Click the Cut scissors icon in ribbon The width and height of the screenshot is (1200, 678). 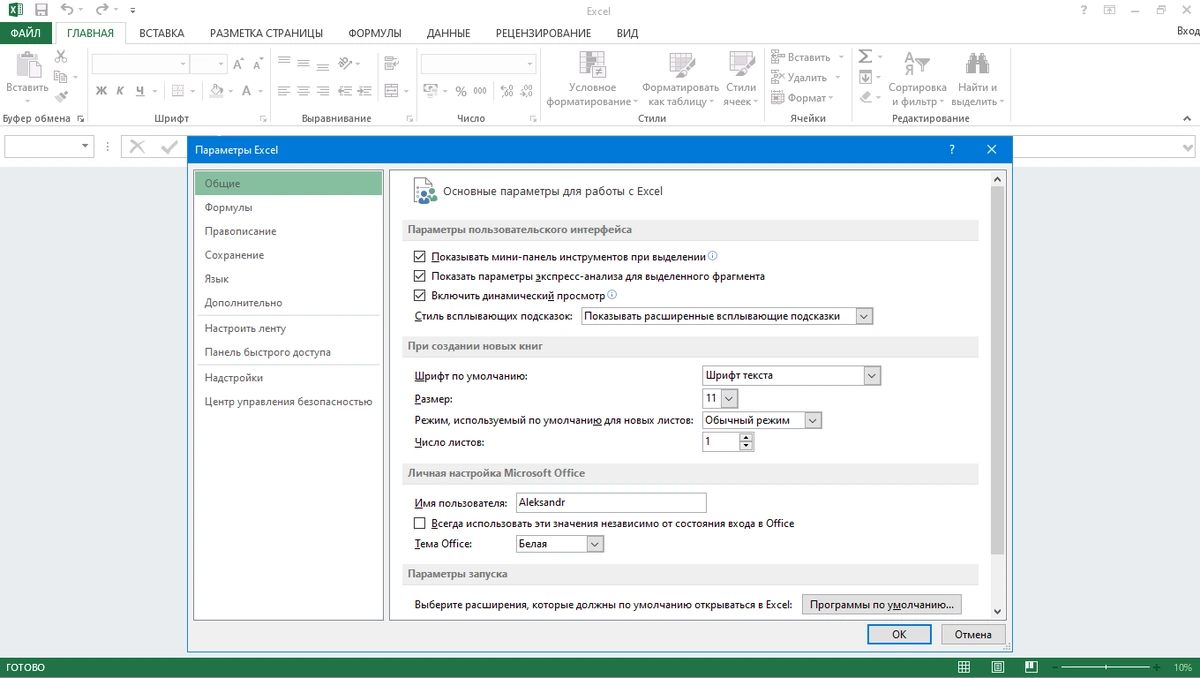click(61, 58)
